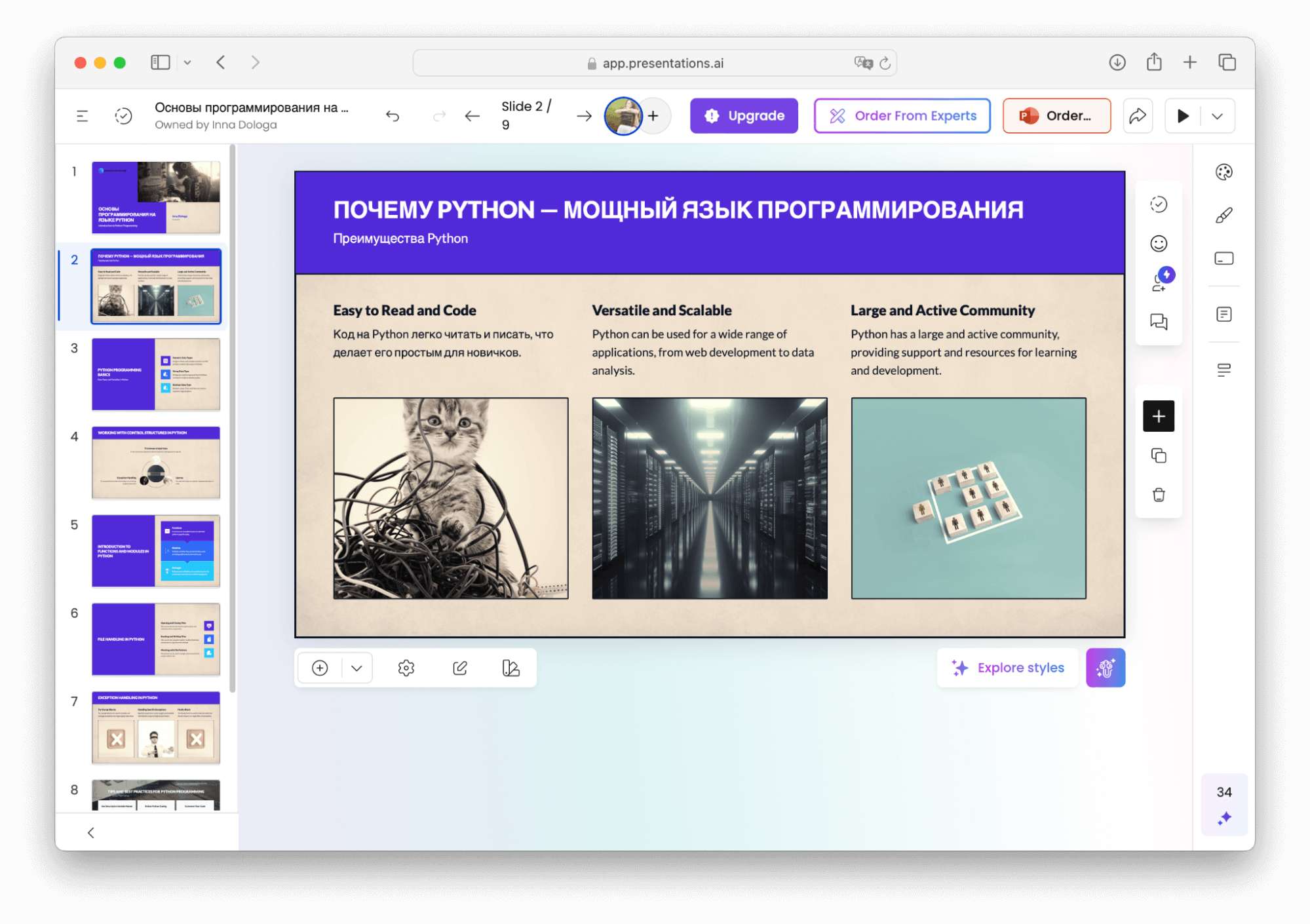1310x924 pixels.
Task: Click the Explore styles button
Action: click(1007, 667)
